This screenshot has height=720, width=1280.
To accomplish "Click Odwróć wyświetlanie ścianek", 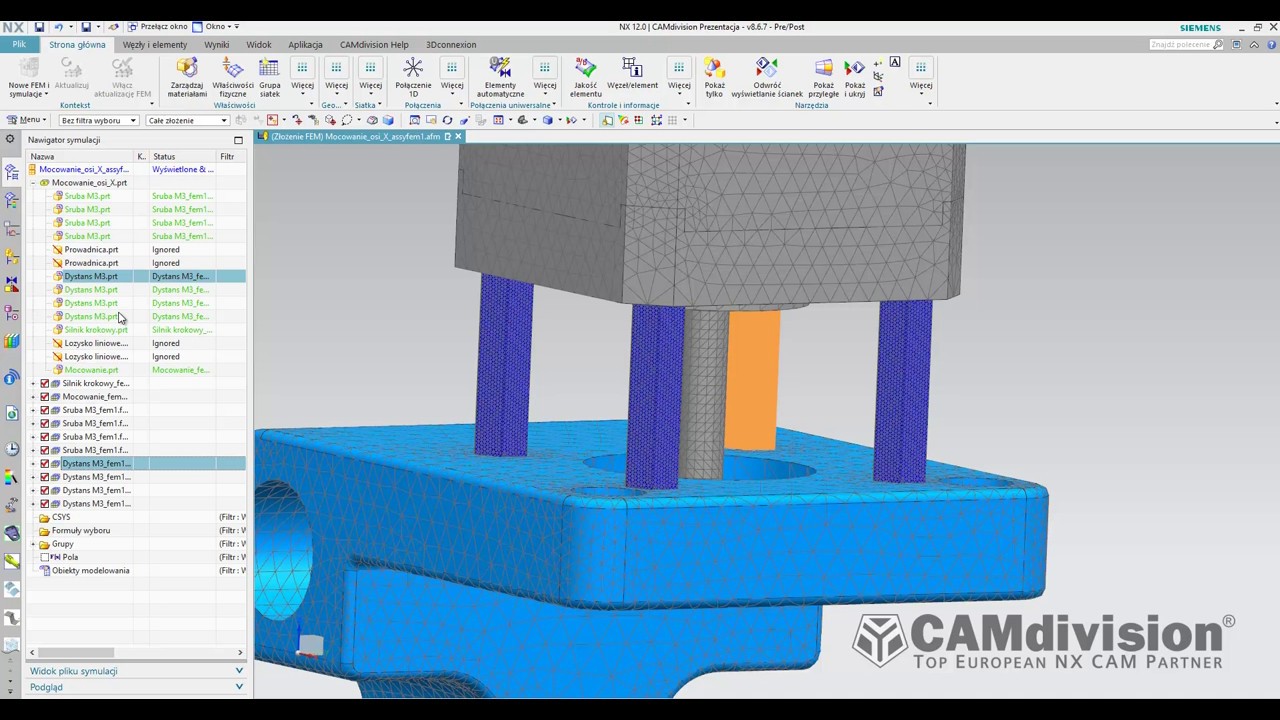I will pos(767,76).
